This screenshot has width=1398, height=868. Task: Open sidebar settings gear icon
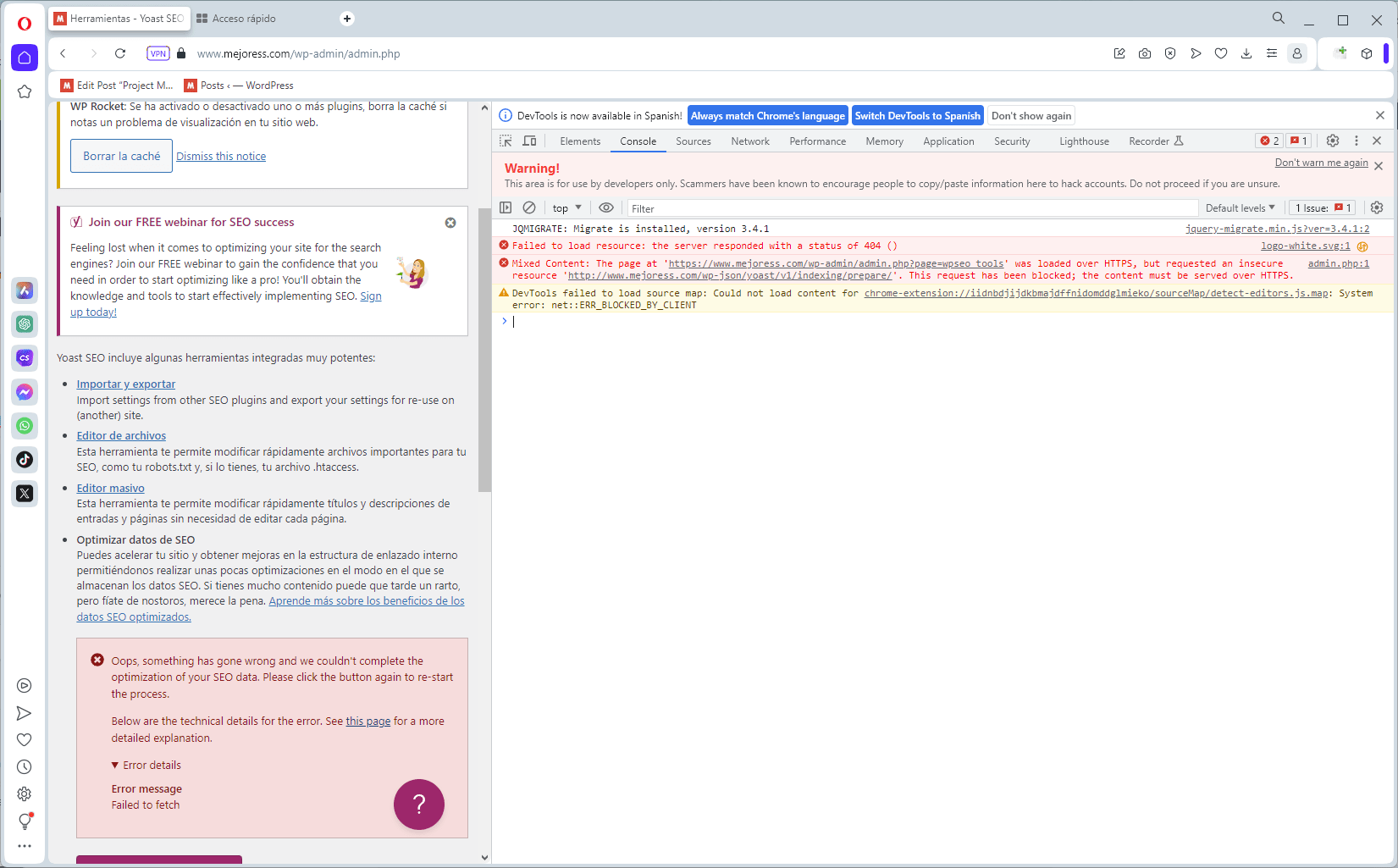(x=25, y=794)
